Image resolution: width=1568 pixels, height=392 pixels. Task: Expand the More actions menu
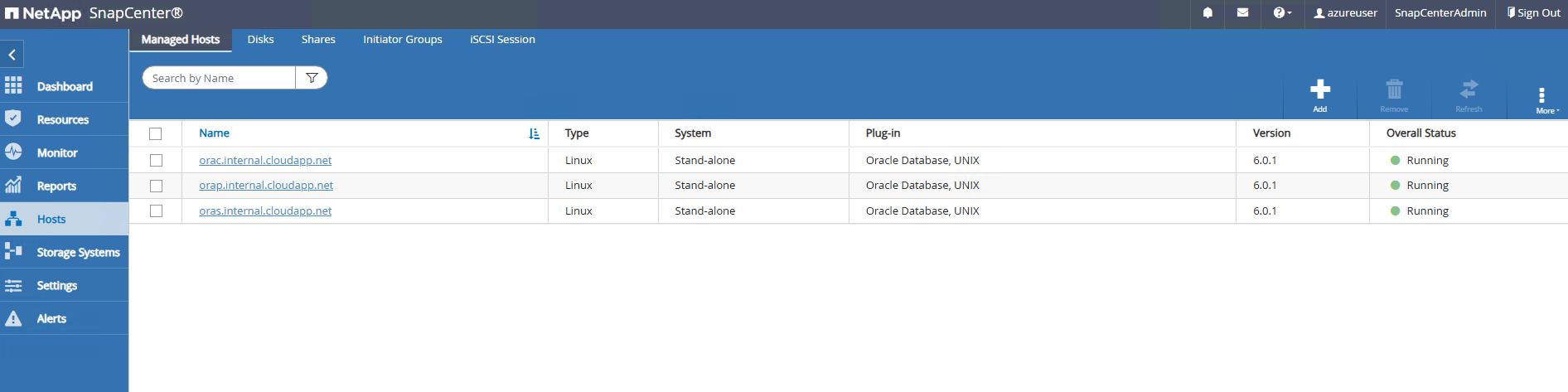[x=1543, y=99]
